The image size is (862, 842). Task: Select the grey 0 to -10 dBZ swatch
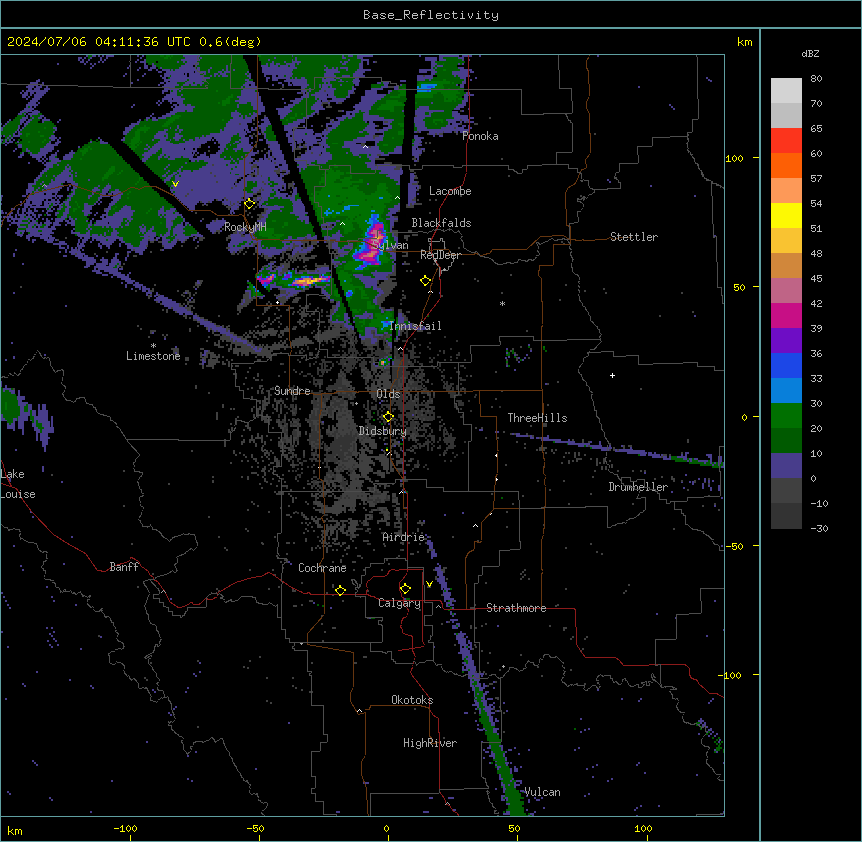[786, 491]
